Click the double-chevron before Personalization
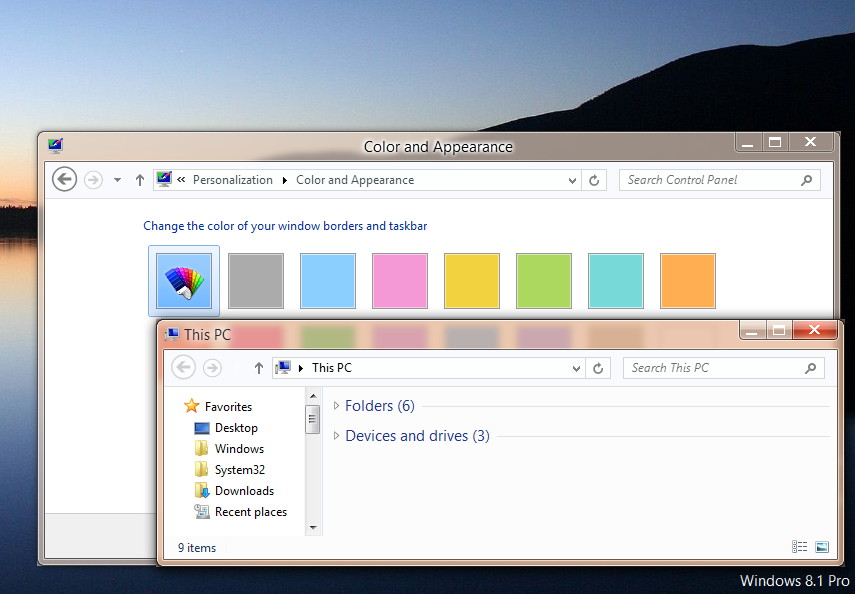 [182, 179]
